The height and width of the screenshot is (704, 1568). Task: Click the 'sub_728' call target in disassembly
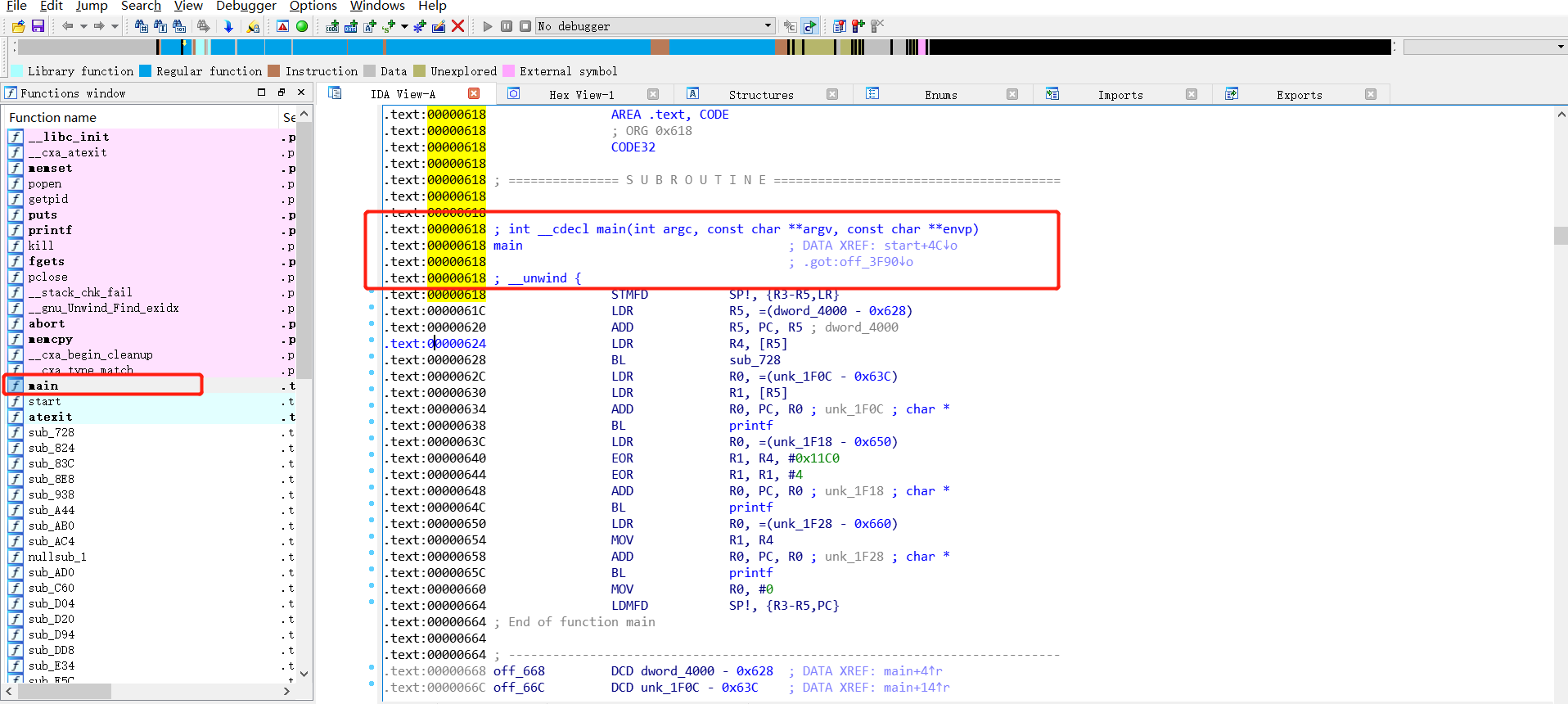pyautogui.click(x=755, y=360)
